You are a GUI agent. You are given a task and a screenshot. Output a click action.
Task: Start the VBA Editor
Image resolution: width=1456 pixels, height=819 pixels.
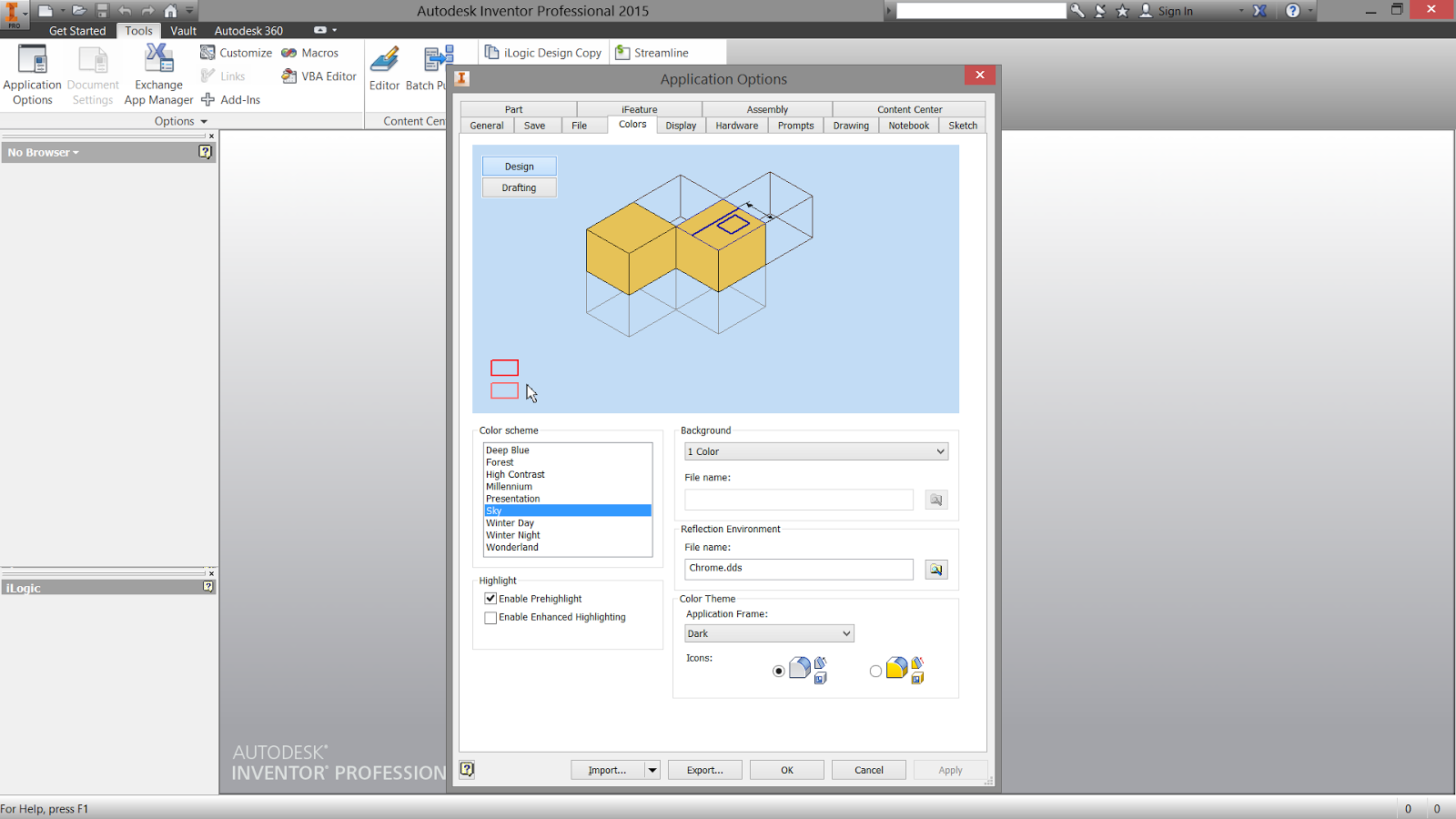tap(318, 76)
